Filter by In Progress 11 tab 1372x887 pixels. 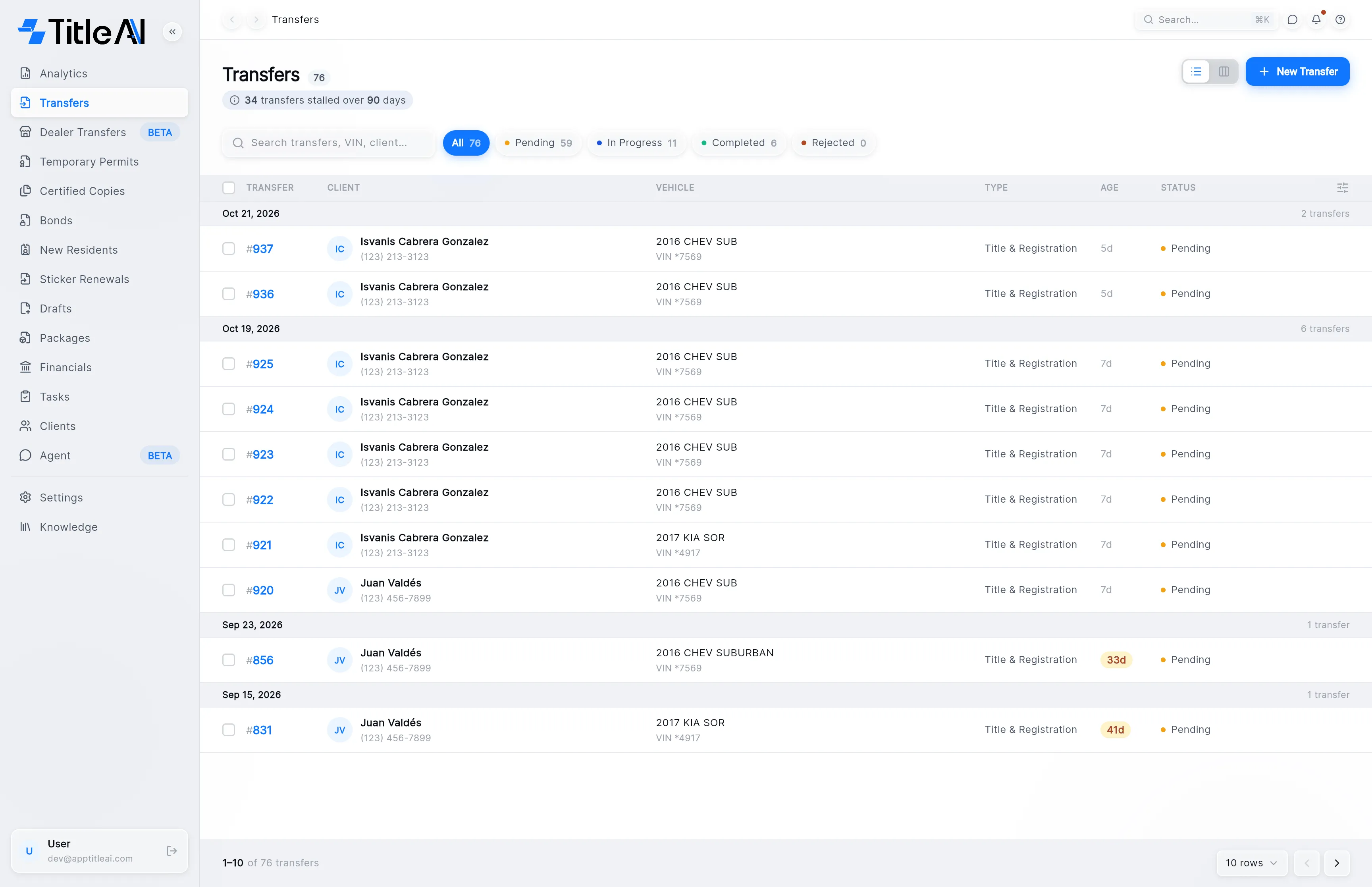point(636,143)
